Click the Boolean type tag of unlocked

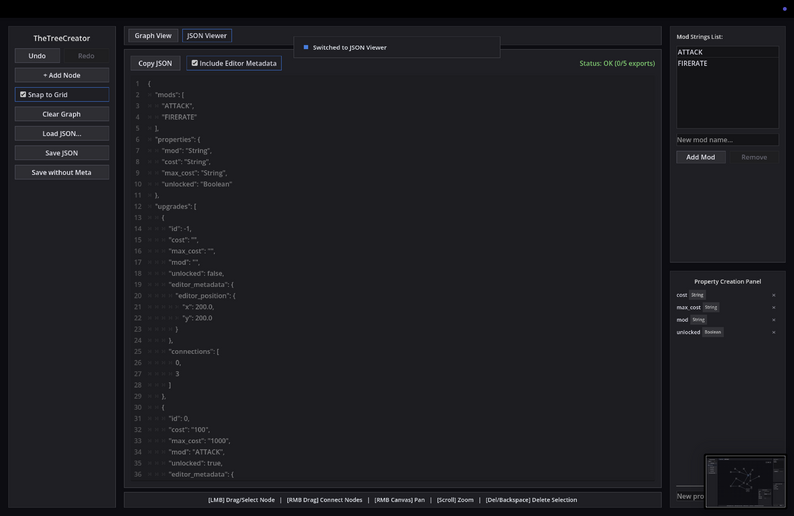(x=712, y=332)
